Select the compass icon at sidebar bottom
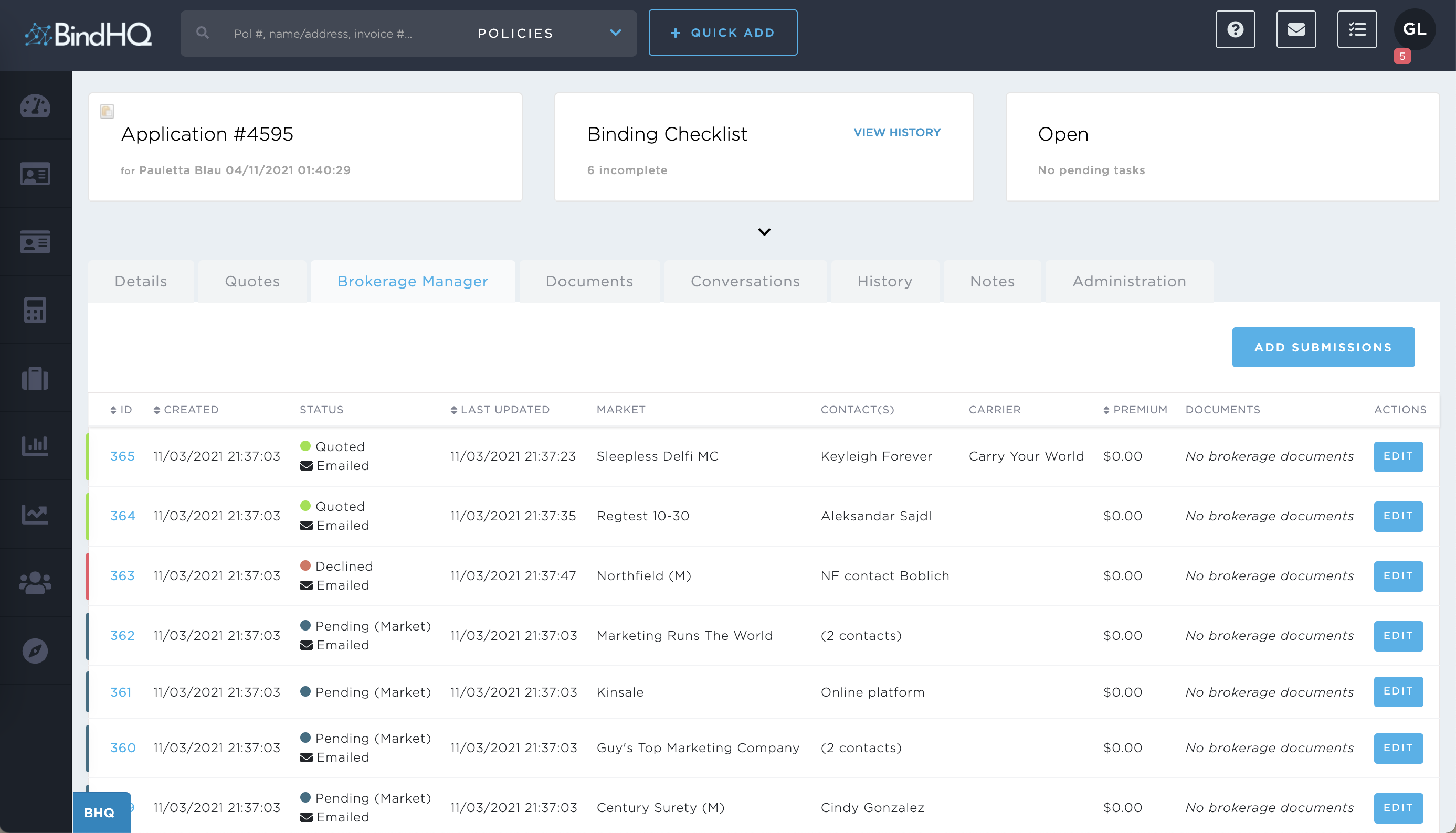This screenshot has width=1456, height=833. coord(36,650)
